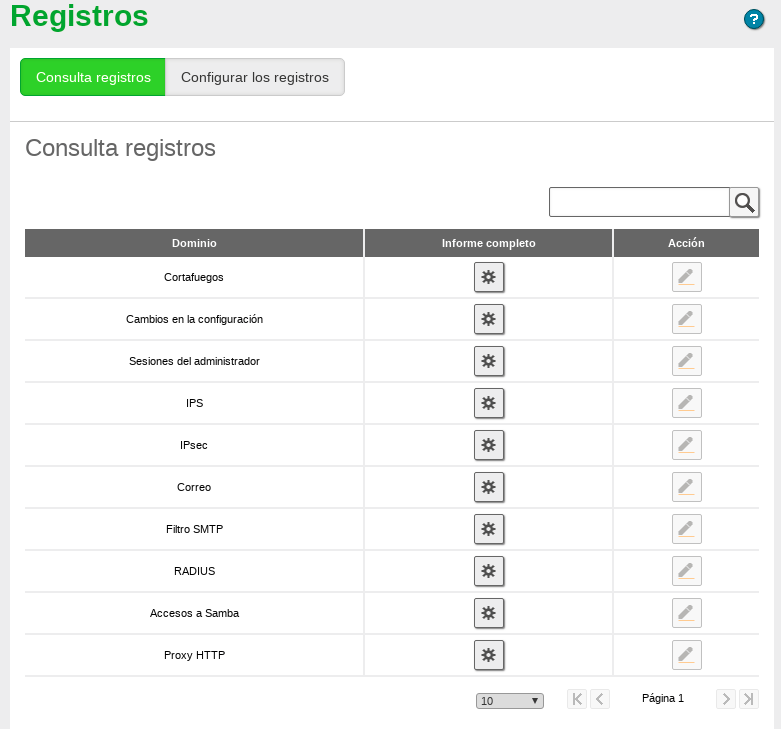
Task: Go to the previous page of results
Action: [x=600, y=699]
